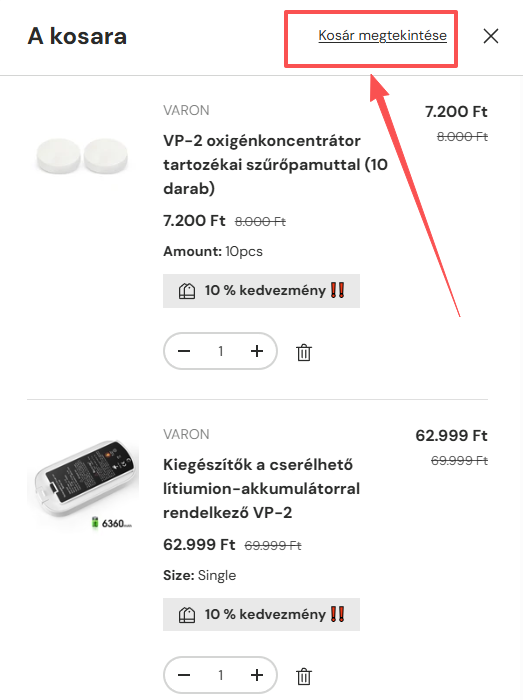Increase quantity of the filter cotton item
523x700 pixels.
(x=257, y=351)
